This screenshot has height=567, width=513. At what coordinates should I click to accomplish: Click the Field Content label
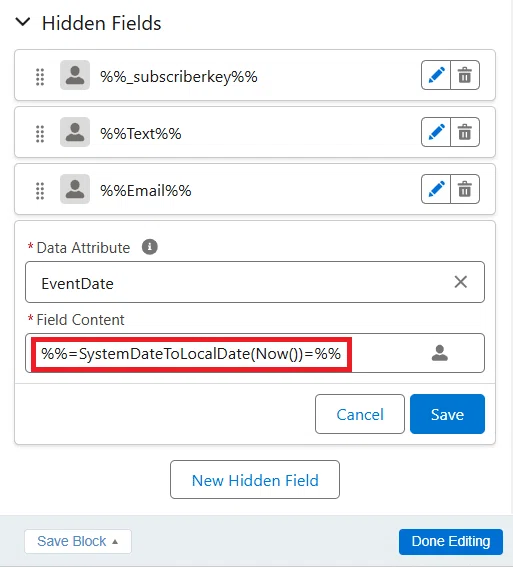click(80, 320)
